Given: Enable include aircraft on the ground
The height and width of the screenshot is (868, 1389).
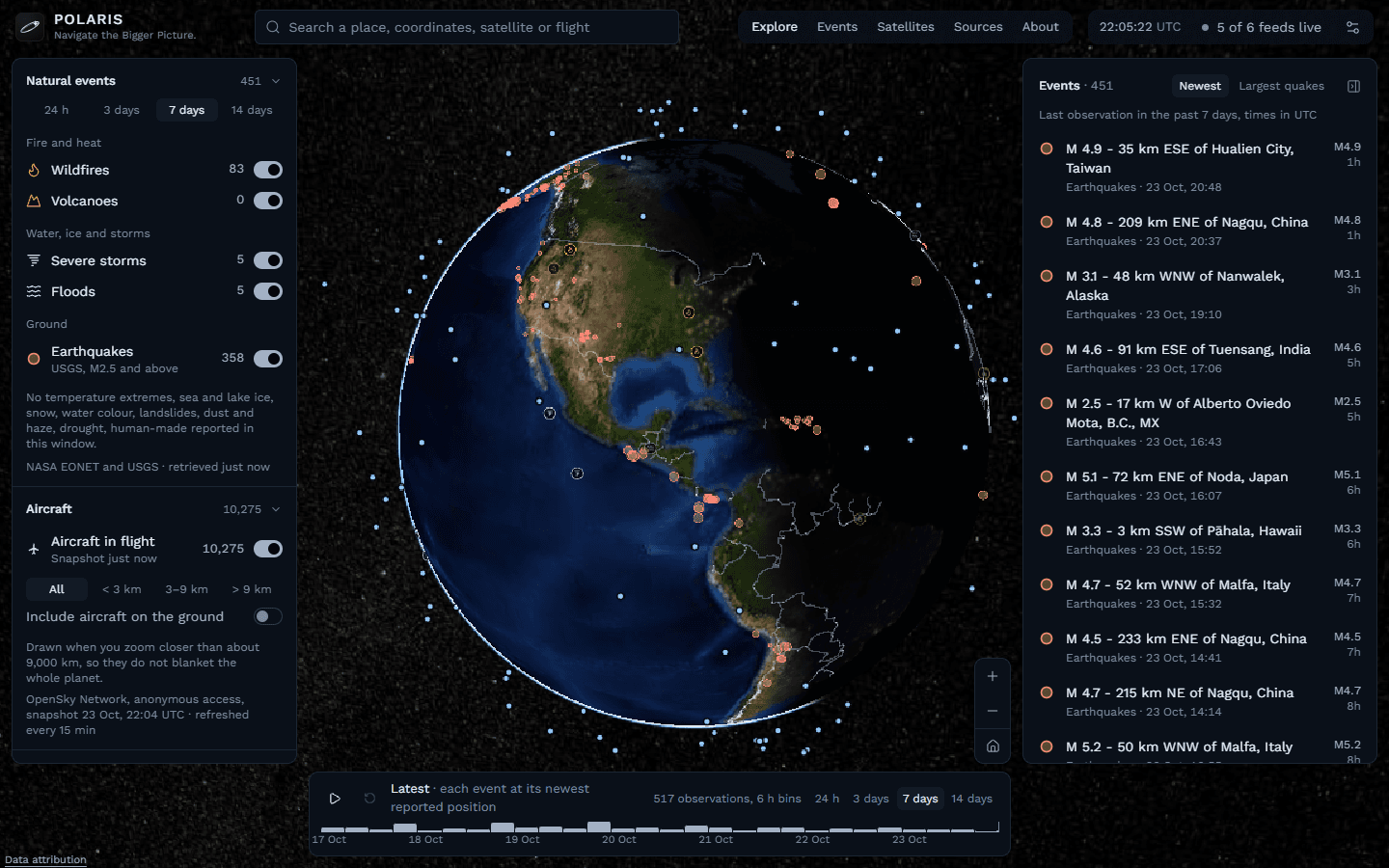Looking at the screenshot, I should coord(268,616).
